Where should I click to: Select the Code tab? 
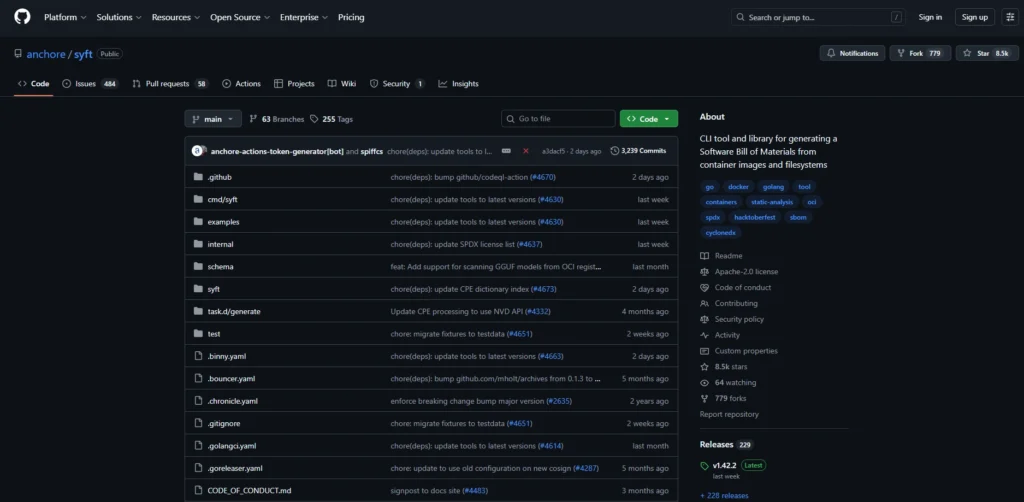pos(33,84)
